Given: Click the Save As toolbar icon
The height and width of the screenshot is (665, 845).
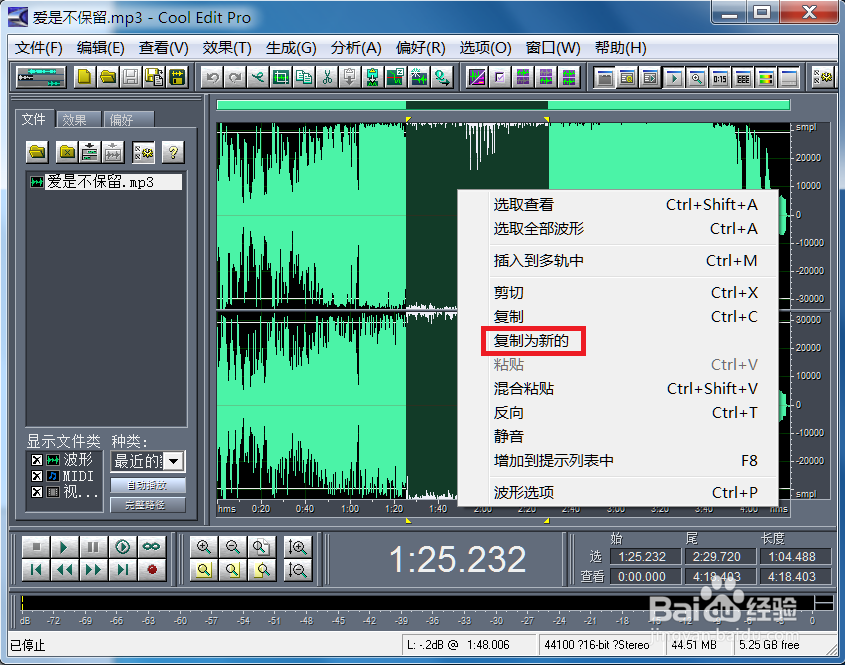Looking at the screenshot, I should click(x=154, y=78).
